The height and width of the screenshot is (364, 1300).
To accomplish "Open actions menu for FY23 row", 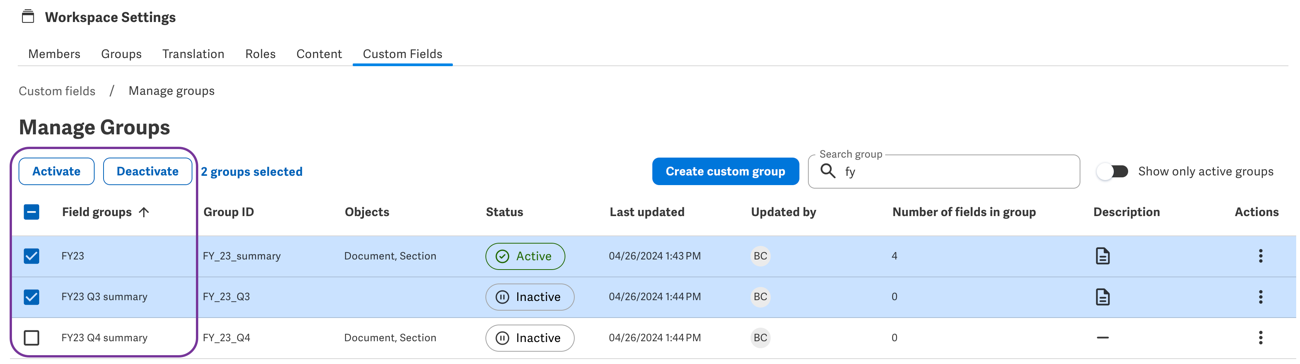I will point(1260,256).
